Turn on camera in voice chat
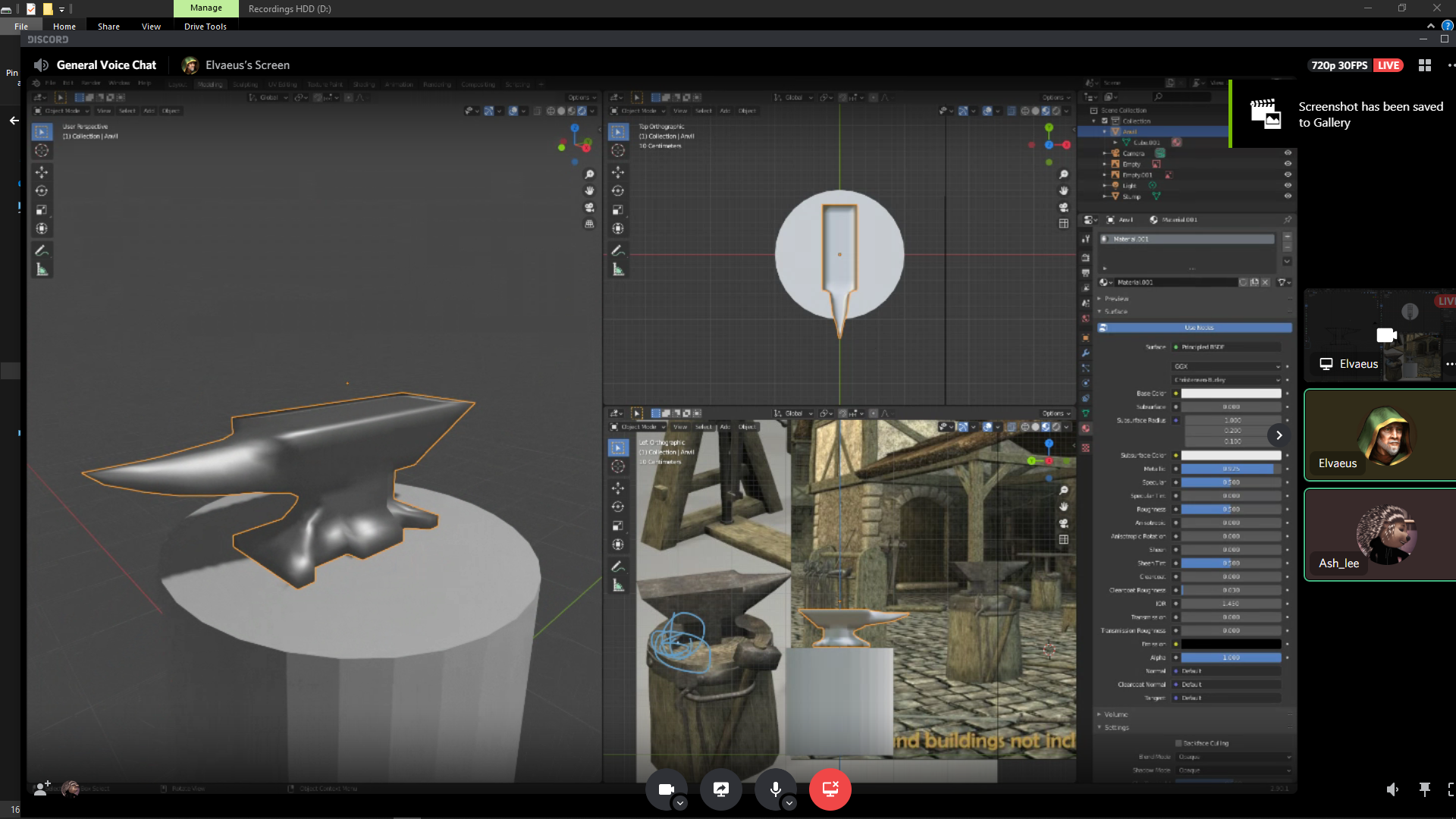This screenshot has width=1456, height=819. [x=666, y=789]
